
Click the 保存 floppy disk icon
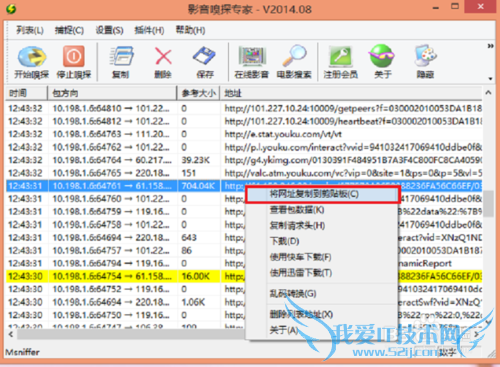click(x=205, y=62)
